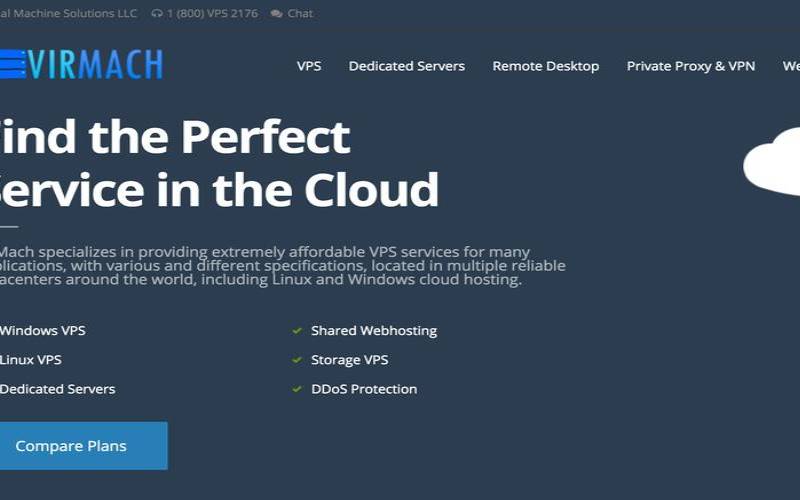Screen dimensions: 800x500
Task: Click Dedicated Servers in the feature list
Action: coord(57,389)
